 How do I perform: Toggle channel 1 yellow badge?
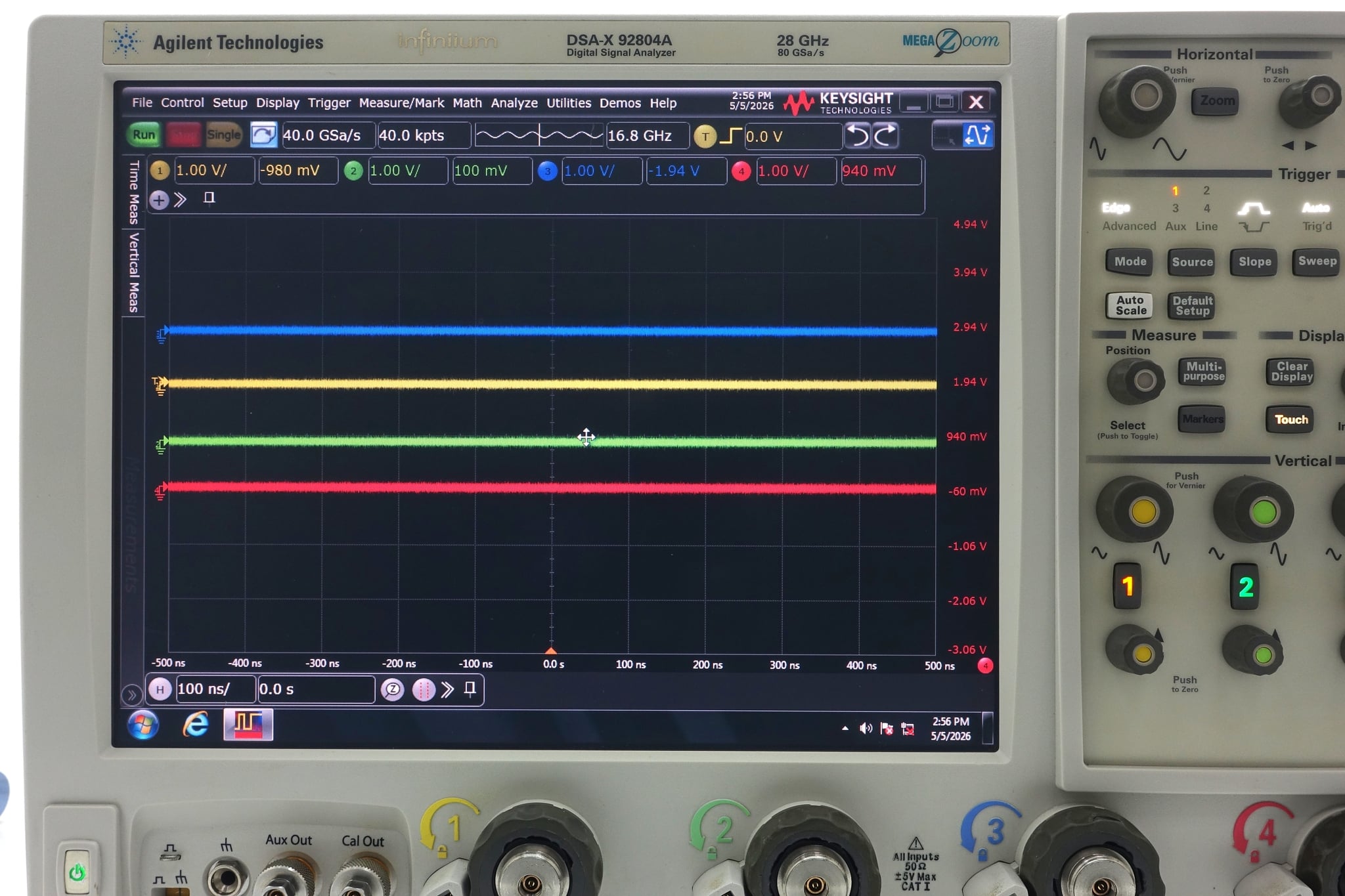(x=160, y=171)
